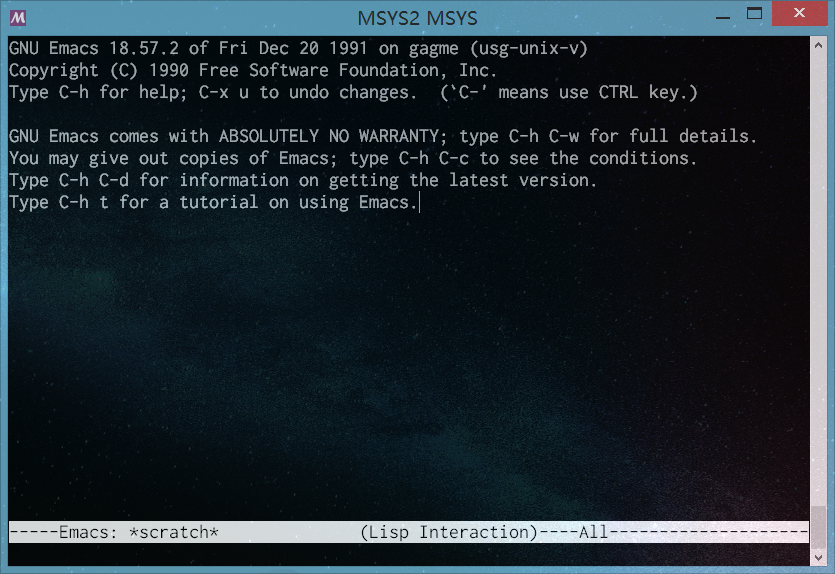The width and height of the screenshot is (835, 574).
Task: Click 'Type C-h C-d for information' line
Action: [302, 181]
